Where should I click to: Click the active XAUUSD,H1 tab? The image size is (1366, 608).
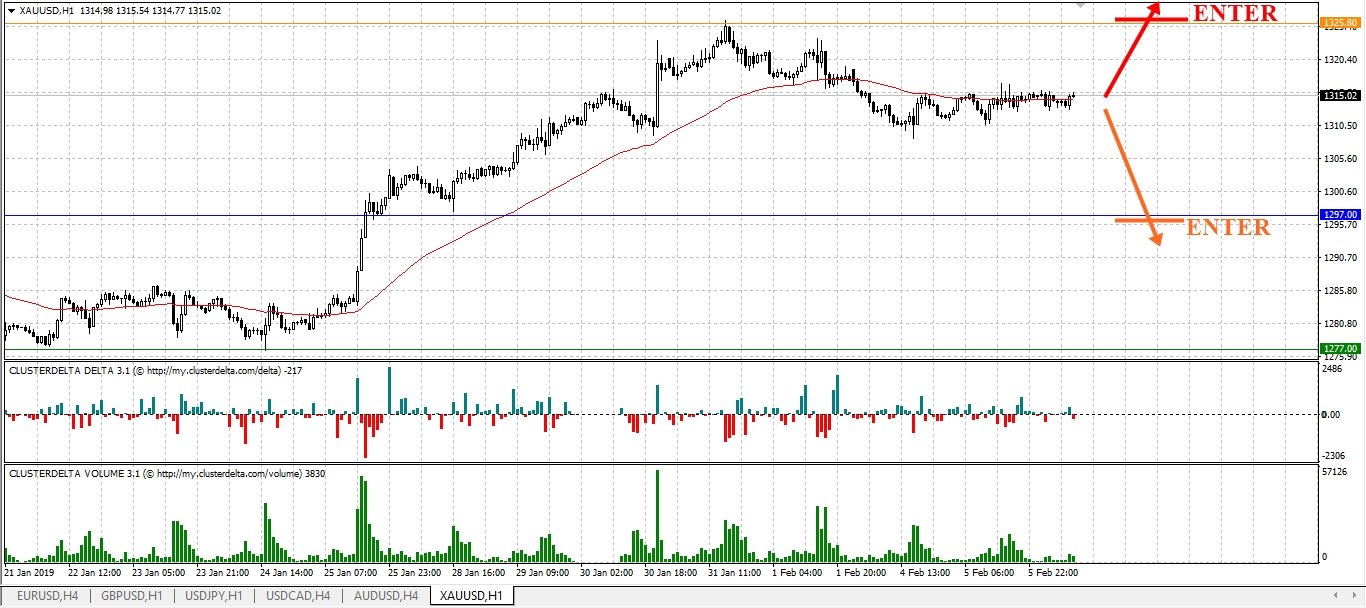click(470, 596)
